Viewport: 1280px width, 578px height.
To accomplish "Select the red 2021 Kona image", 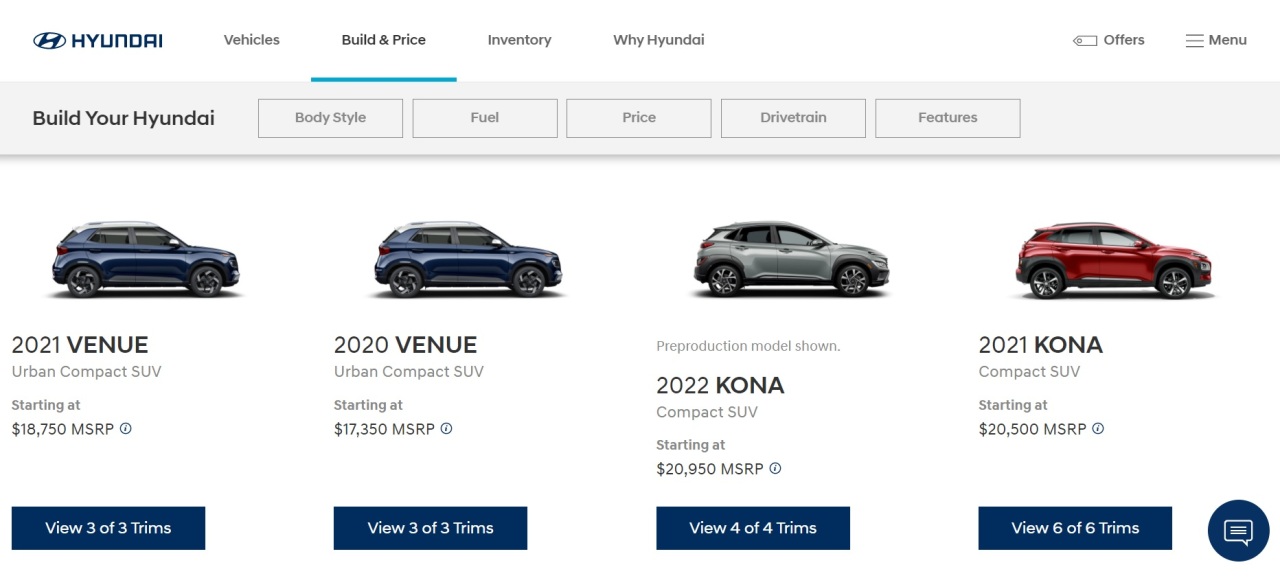I will (1113, 261).
